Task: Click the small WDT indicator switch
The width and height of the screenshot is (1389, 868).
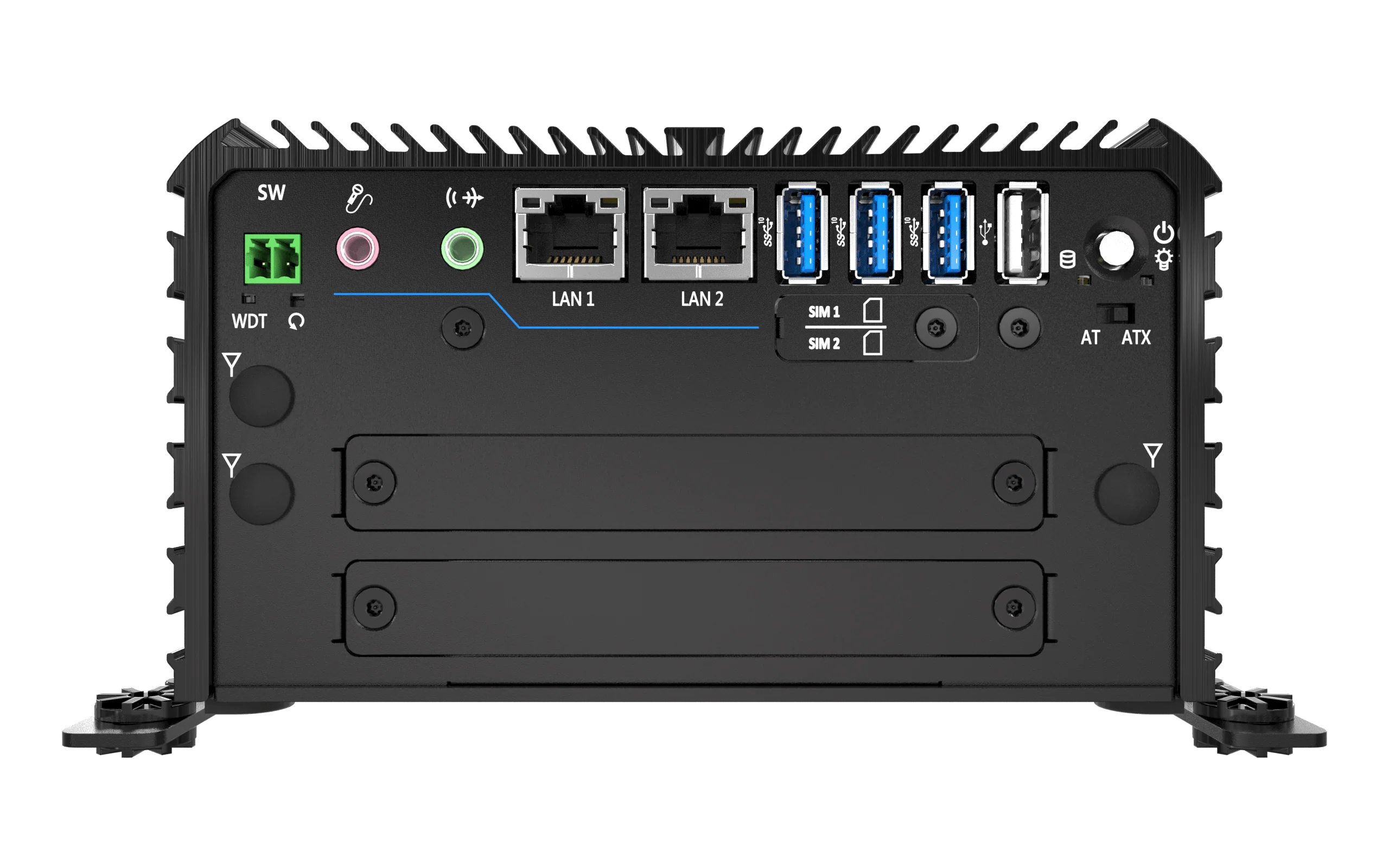Action: [249, 298]
